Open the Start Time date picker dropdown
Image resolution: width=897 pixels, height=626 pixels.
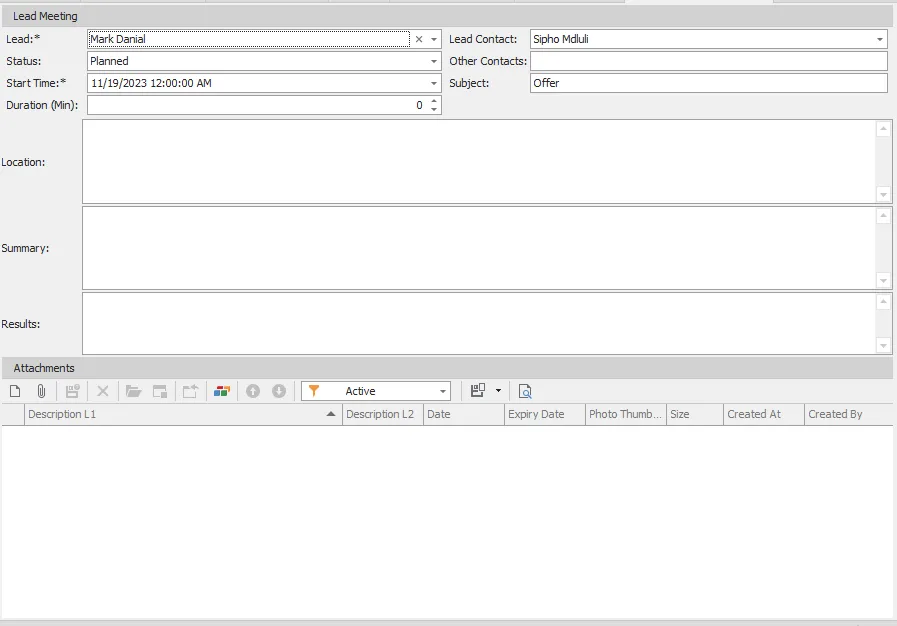pos(434,83)
